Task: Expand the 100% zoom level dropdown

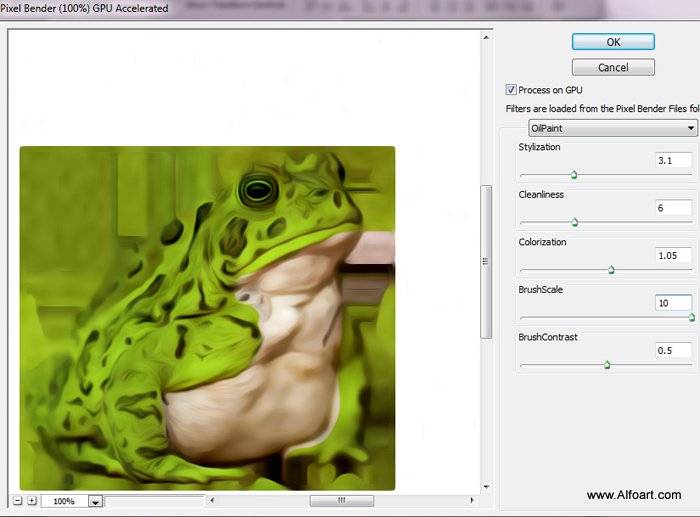Action: click(x=95, y=501)
